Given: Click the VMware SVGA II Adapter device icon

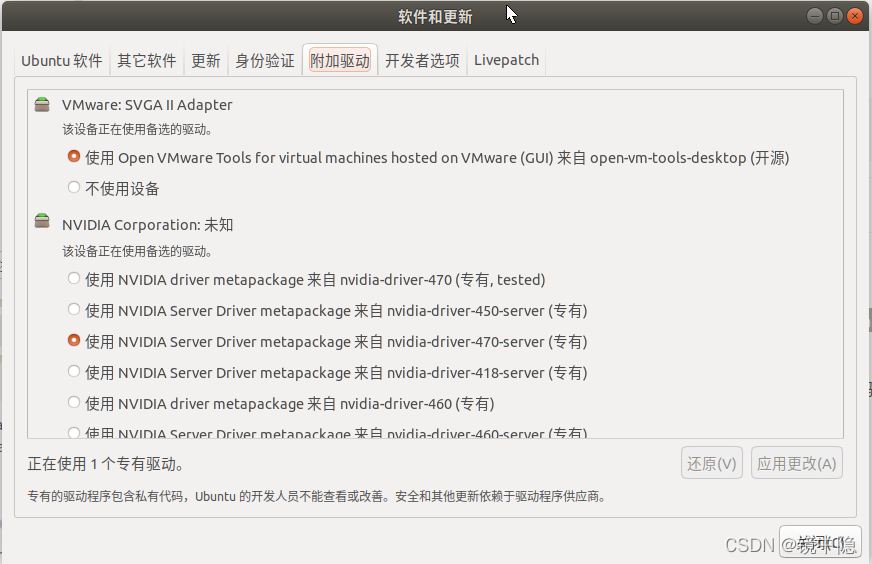Looking at the screenshot, I should pyautogui.click(x=42, y=105).
